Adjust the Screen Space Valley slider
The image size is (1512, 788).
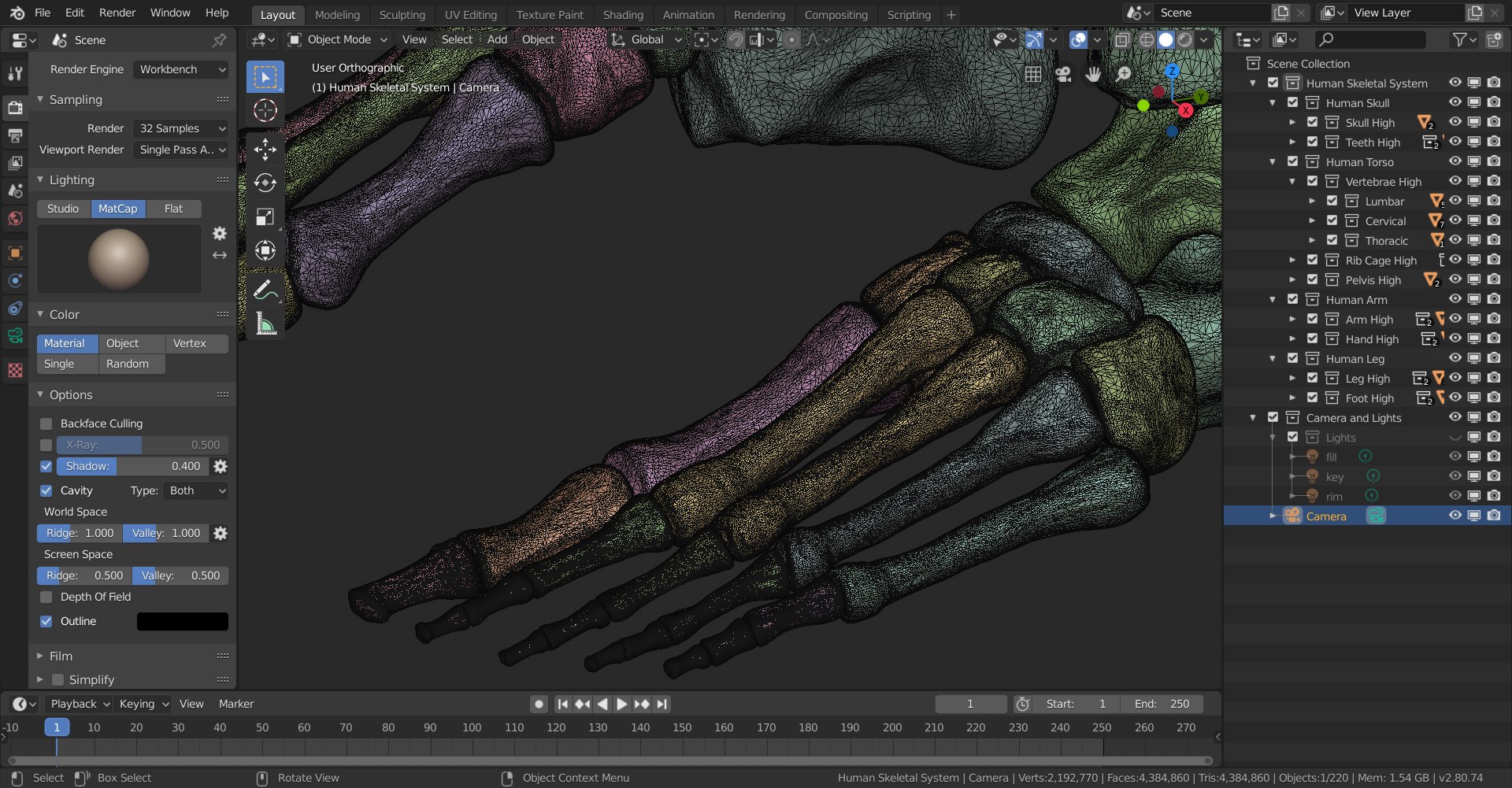(180, 575)
